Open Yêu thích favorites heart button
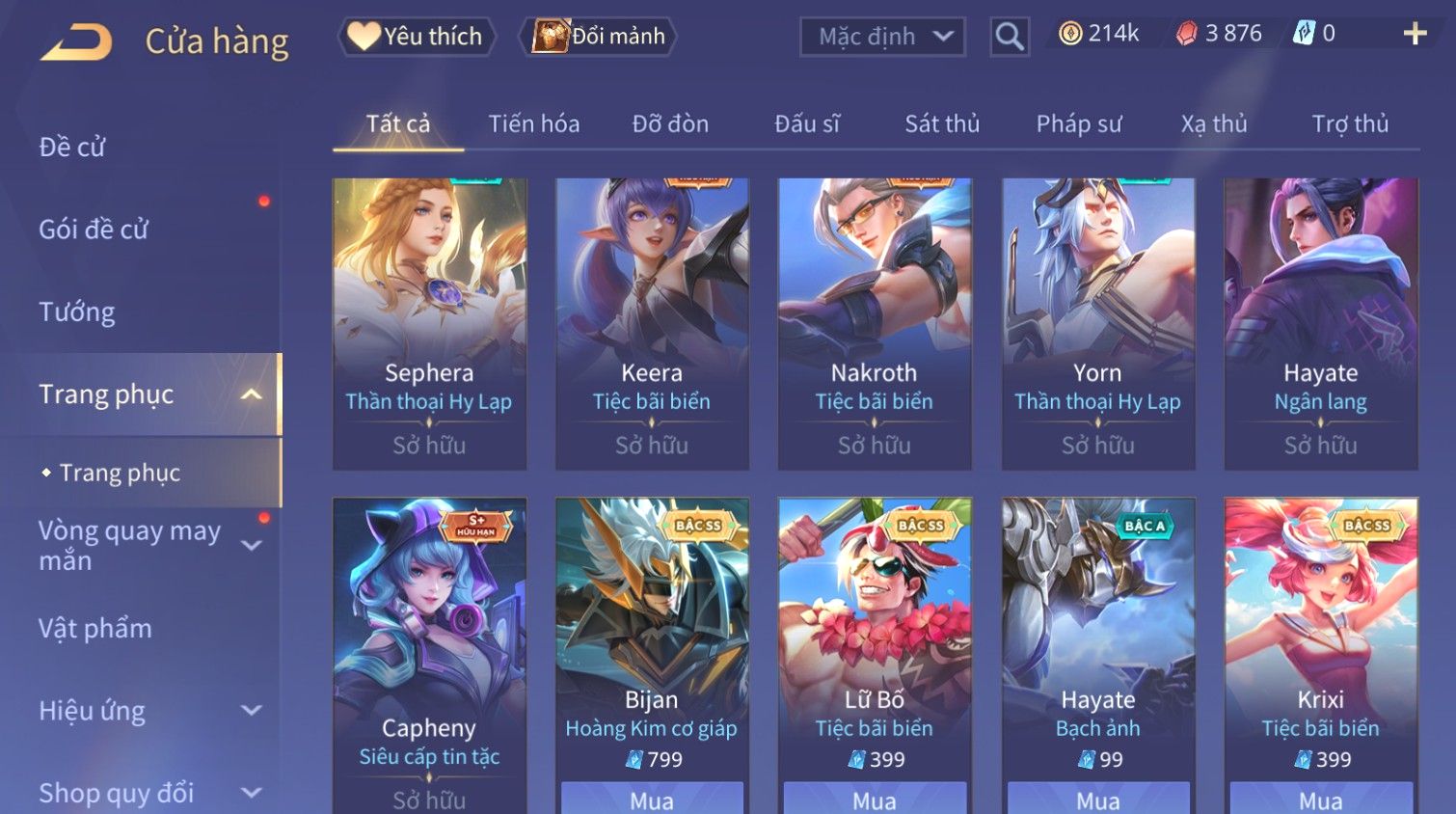 click(417, 37)
